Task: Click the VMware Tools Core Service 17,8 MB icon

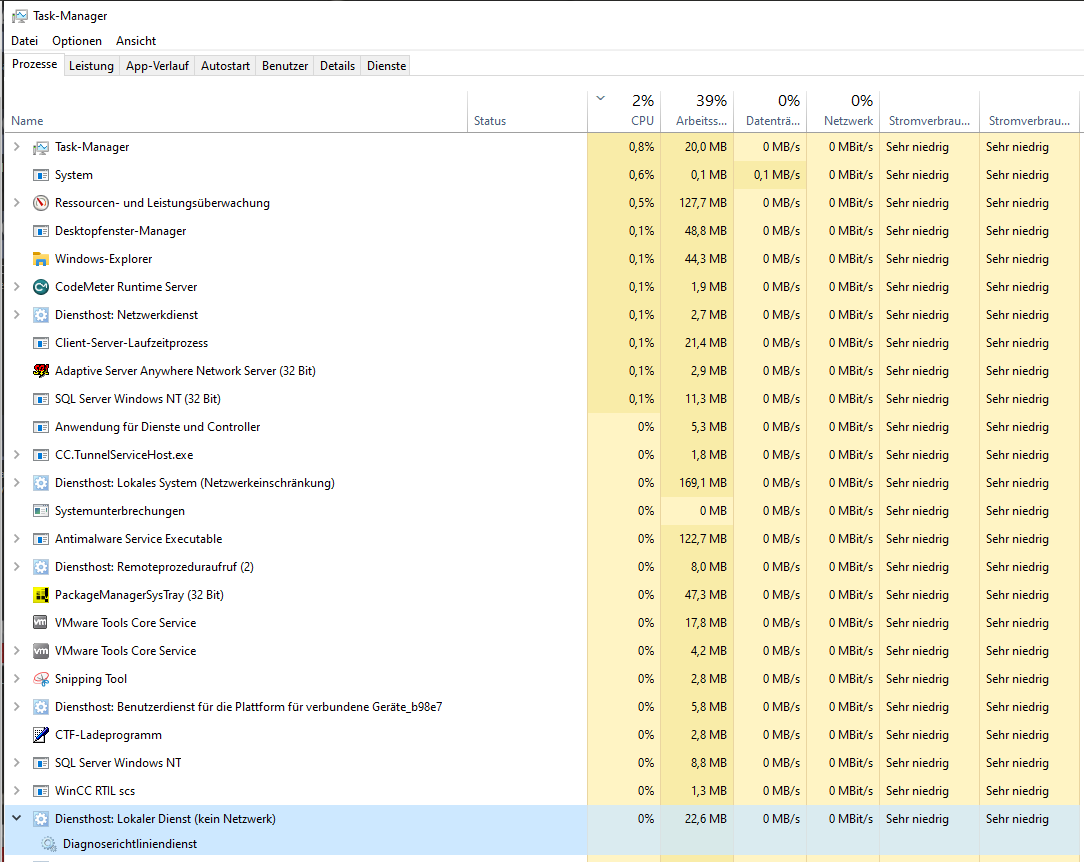Action: (x=41, y=623)
